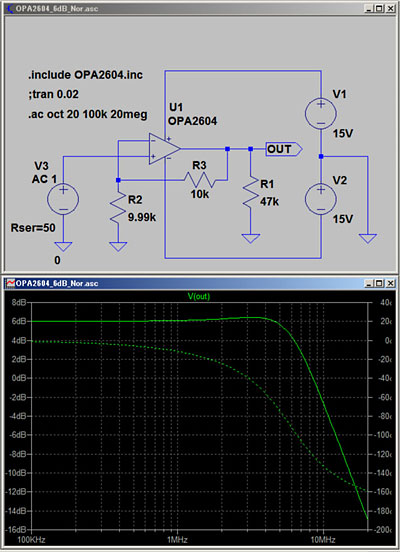Screen dimensions: 400x552
Task: Click the 100KHz frequency axis label
Action: [31, 540]
